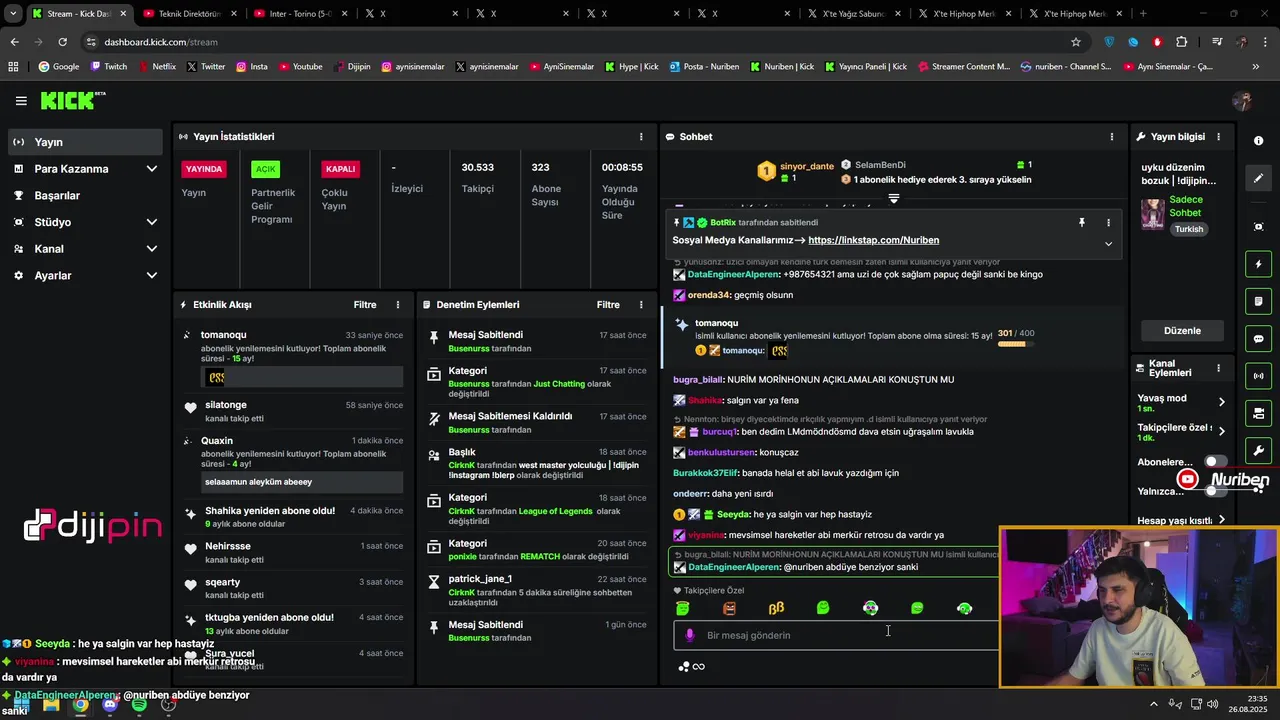
Task: Open Filtre in Etkinlik Akışı panel
Action: (x=365, y=305)
